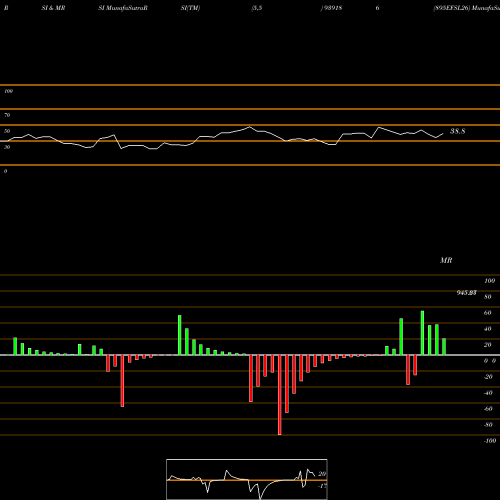Select the 'SI & MR' header text

[53, 8]
